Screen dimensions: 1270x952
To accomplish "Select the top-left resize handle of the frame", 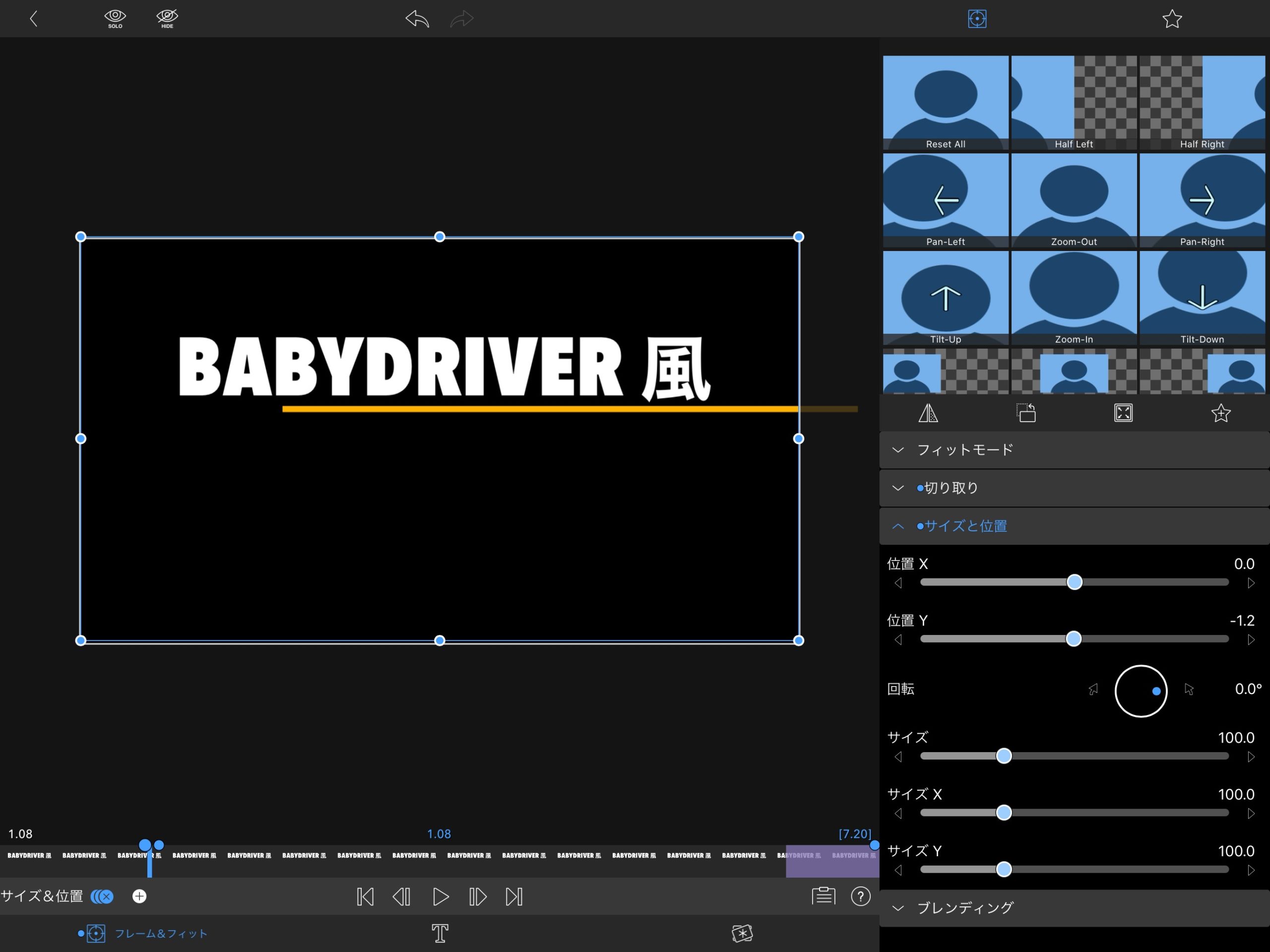I will coord(81,237).
